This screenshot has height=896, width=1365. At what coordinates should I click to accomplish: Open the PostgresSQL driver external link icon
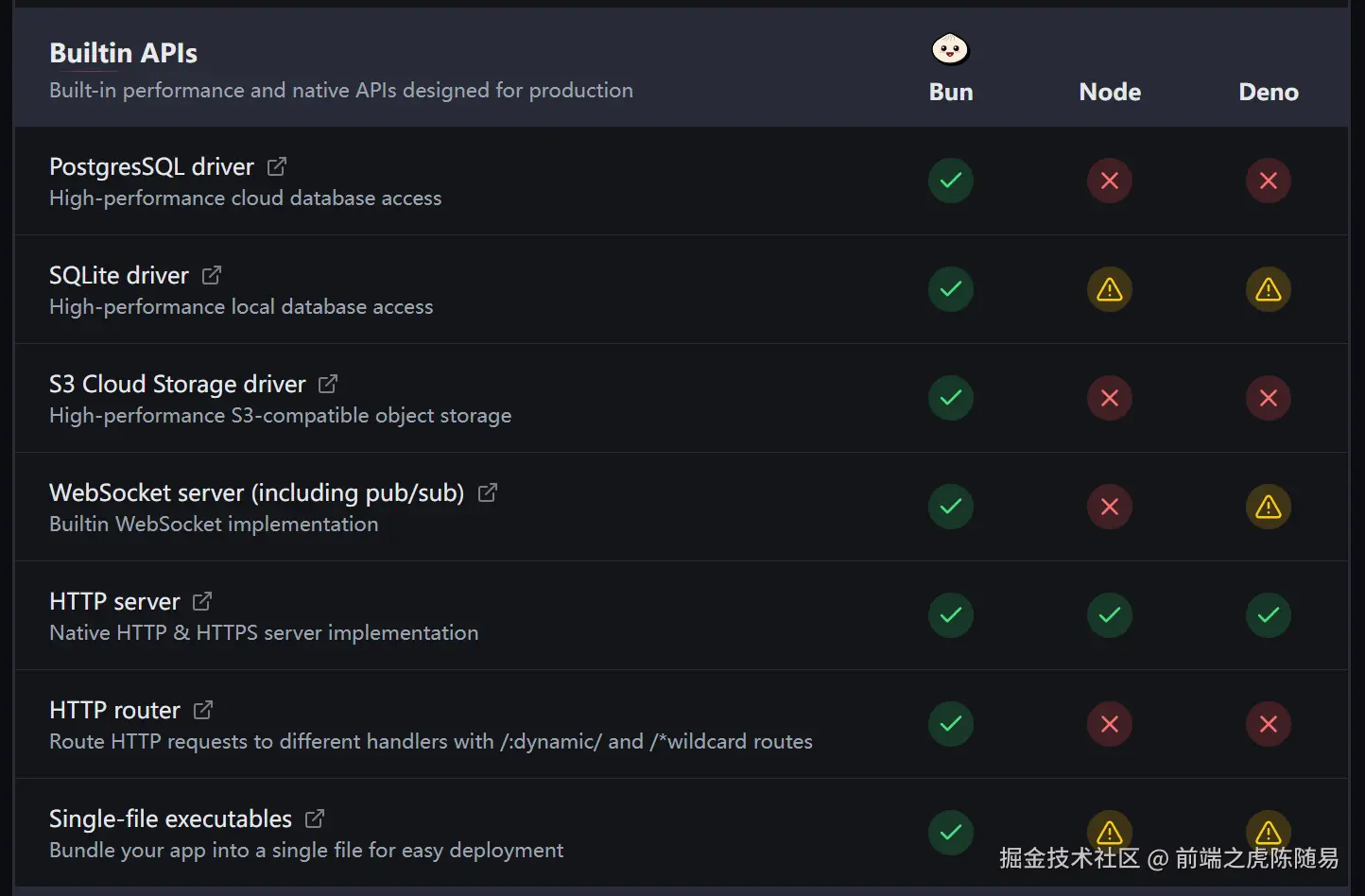click(x=277, y=166)
